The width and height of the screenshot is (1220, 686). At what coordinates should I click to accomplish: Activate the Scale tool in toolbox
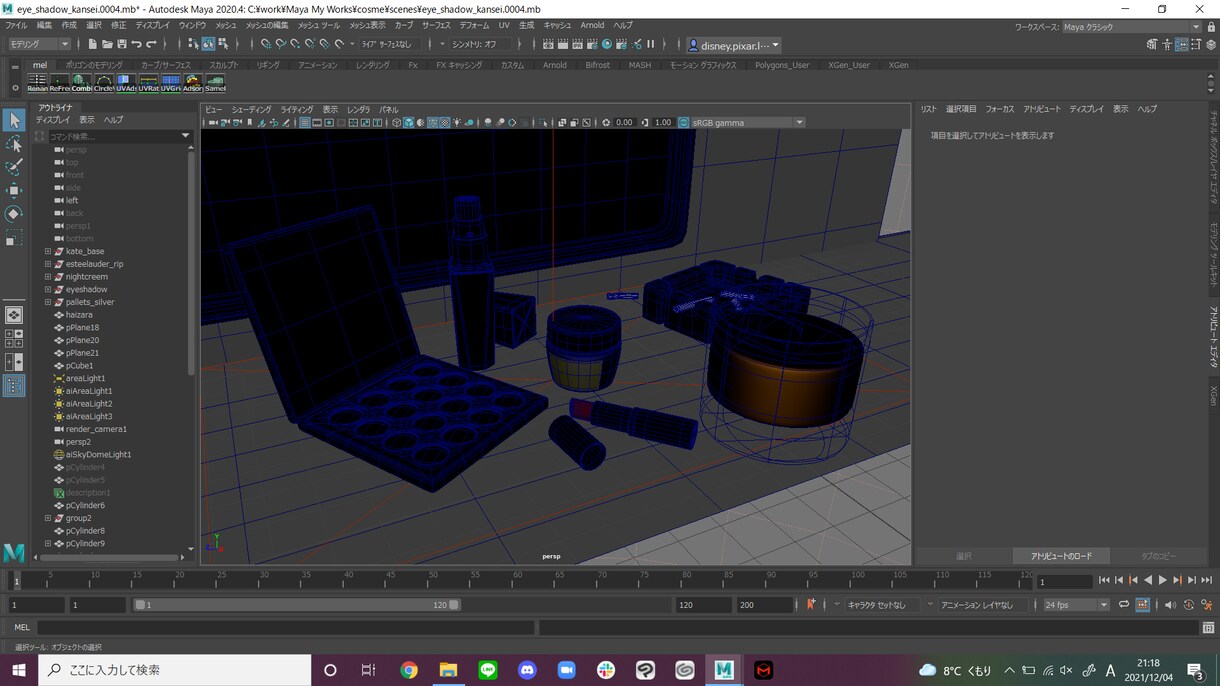coord(14,238)
